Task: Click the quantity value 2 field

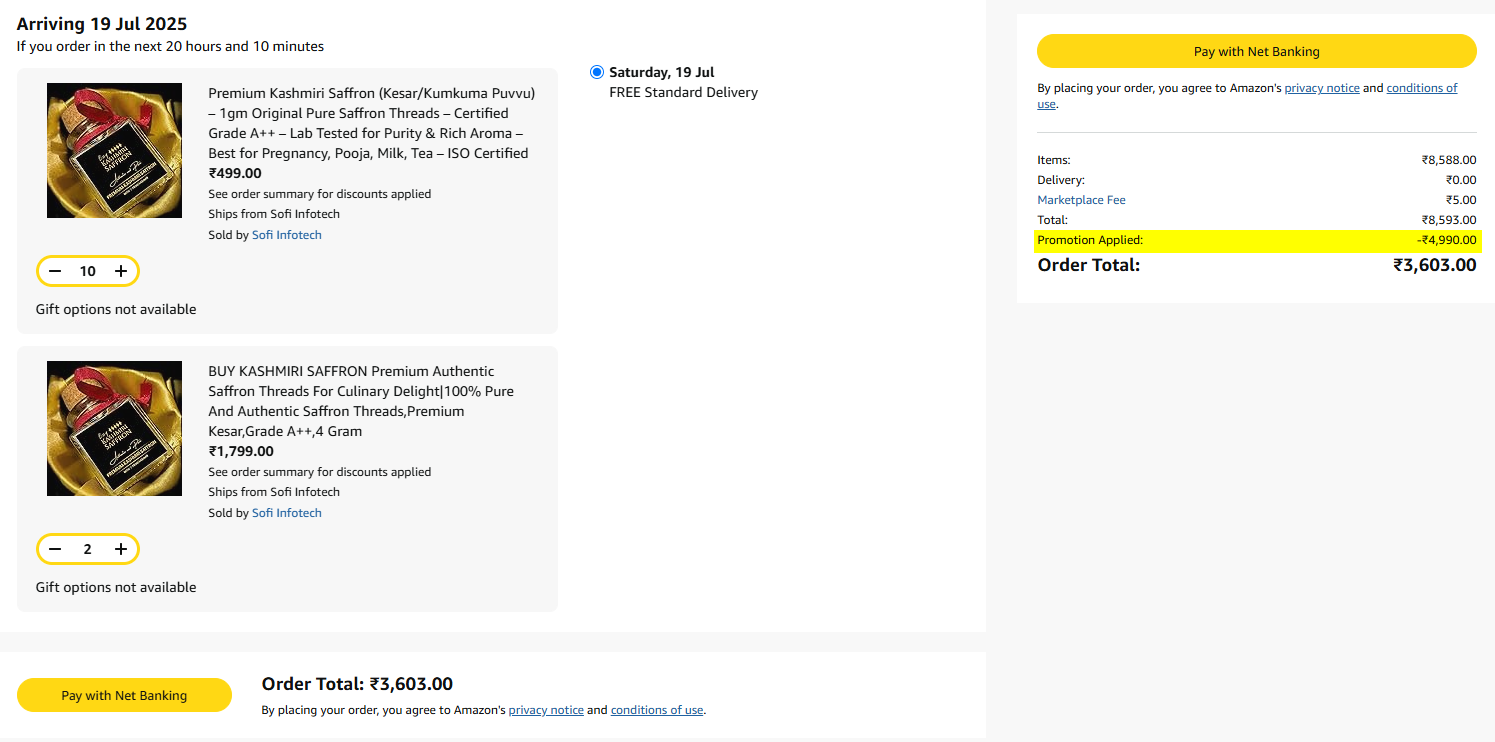Action: click(x=88, y=549)
